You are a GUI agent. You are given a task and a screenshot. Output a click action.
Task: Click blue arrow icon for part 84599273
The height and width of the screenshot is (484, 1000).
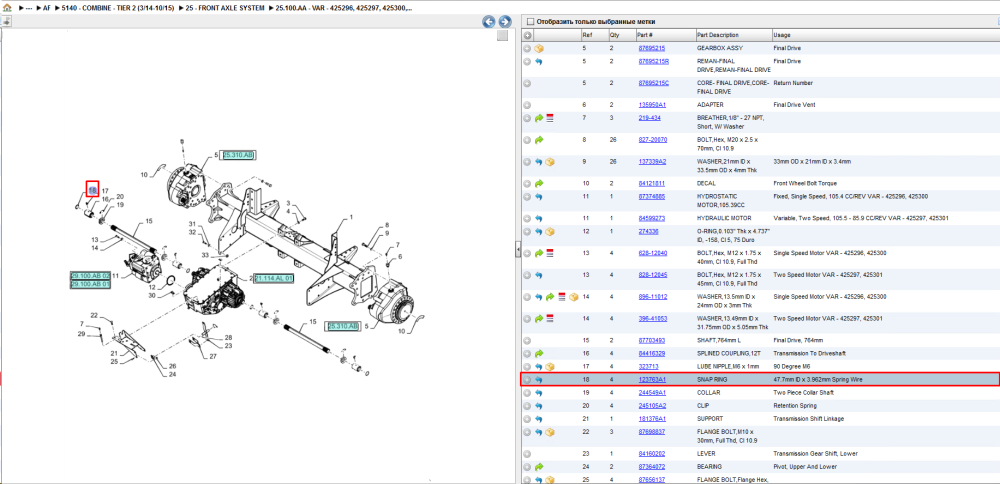(x=539, y=219)
